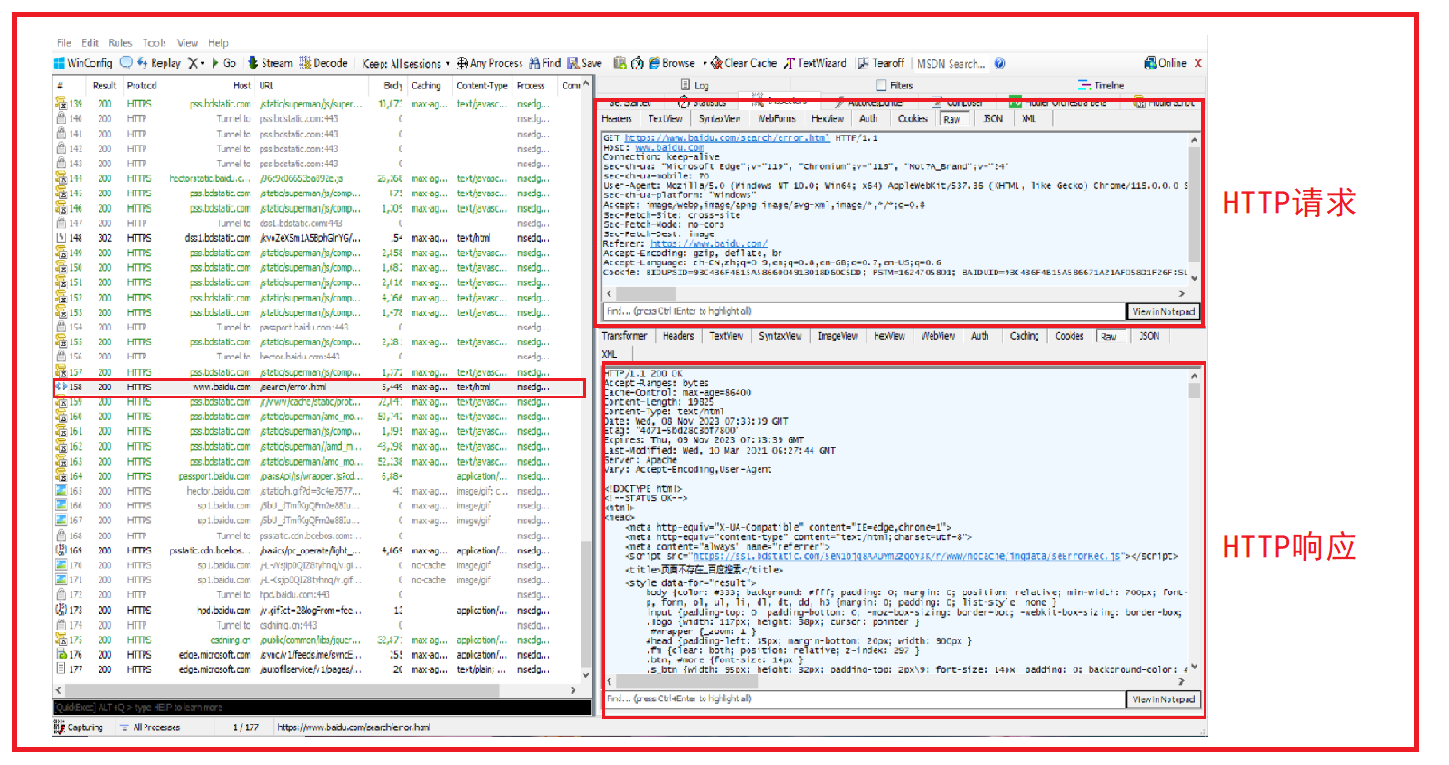Switch to the Log tab

point(694,85)
